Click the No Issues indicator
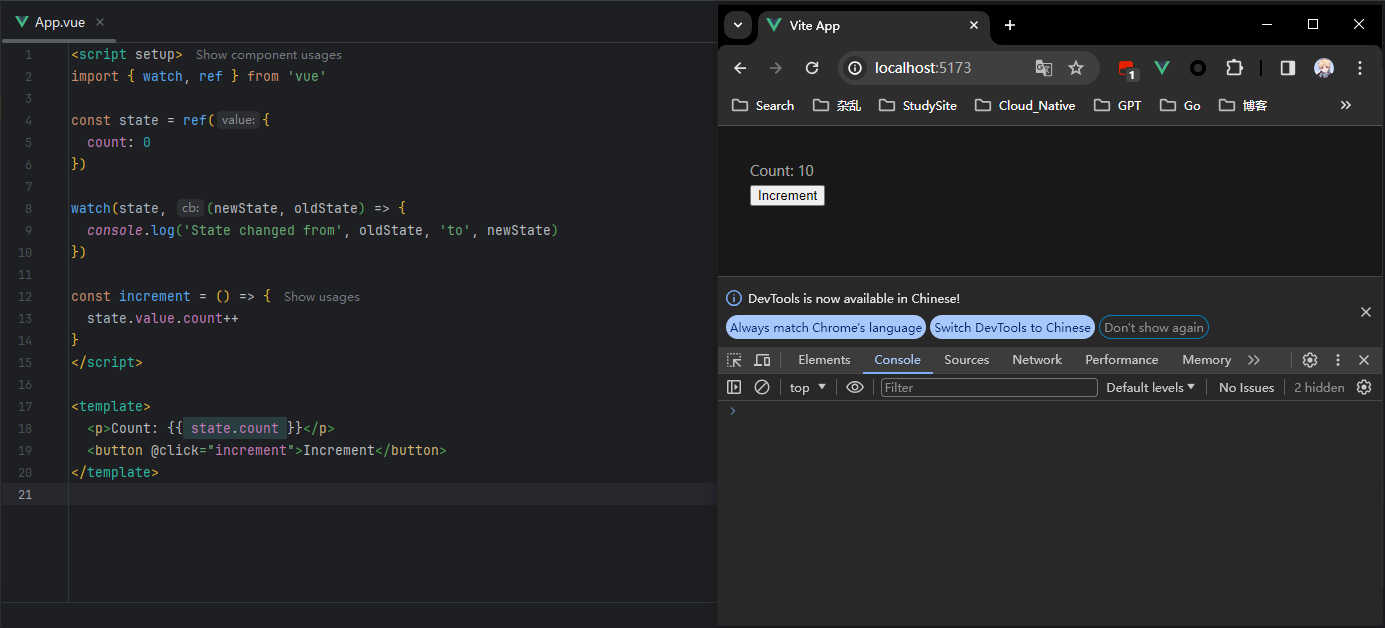1385x628 pixels. click(1247, 387)
